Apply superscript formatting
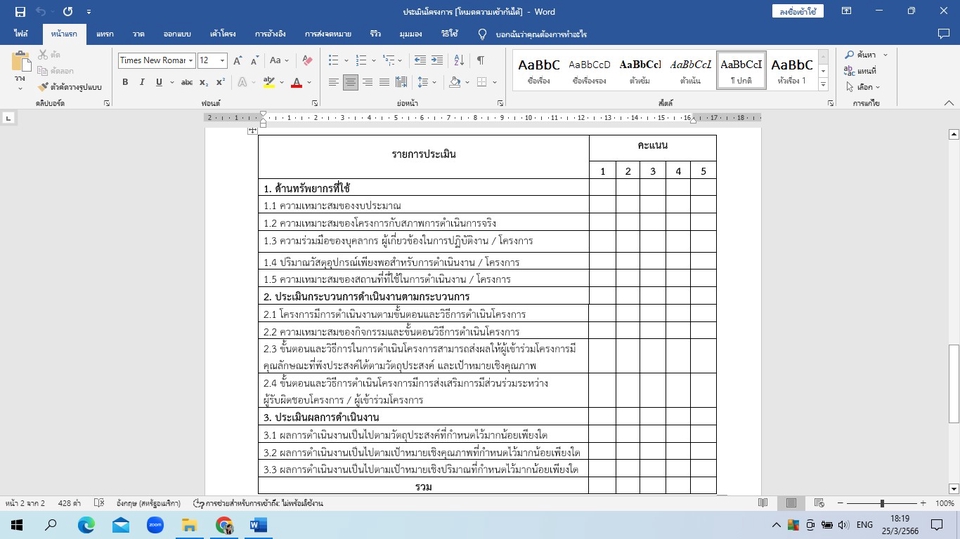The width and height of the screenshot is (960, 539). pyautogui.click(x=220, y=82)
